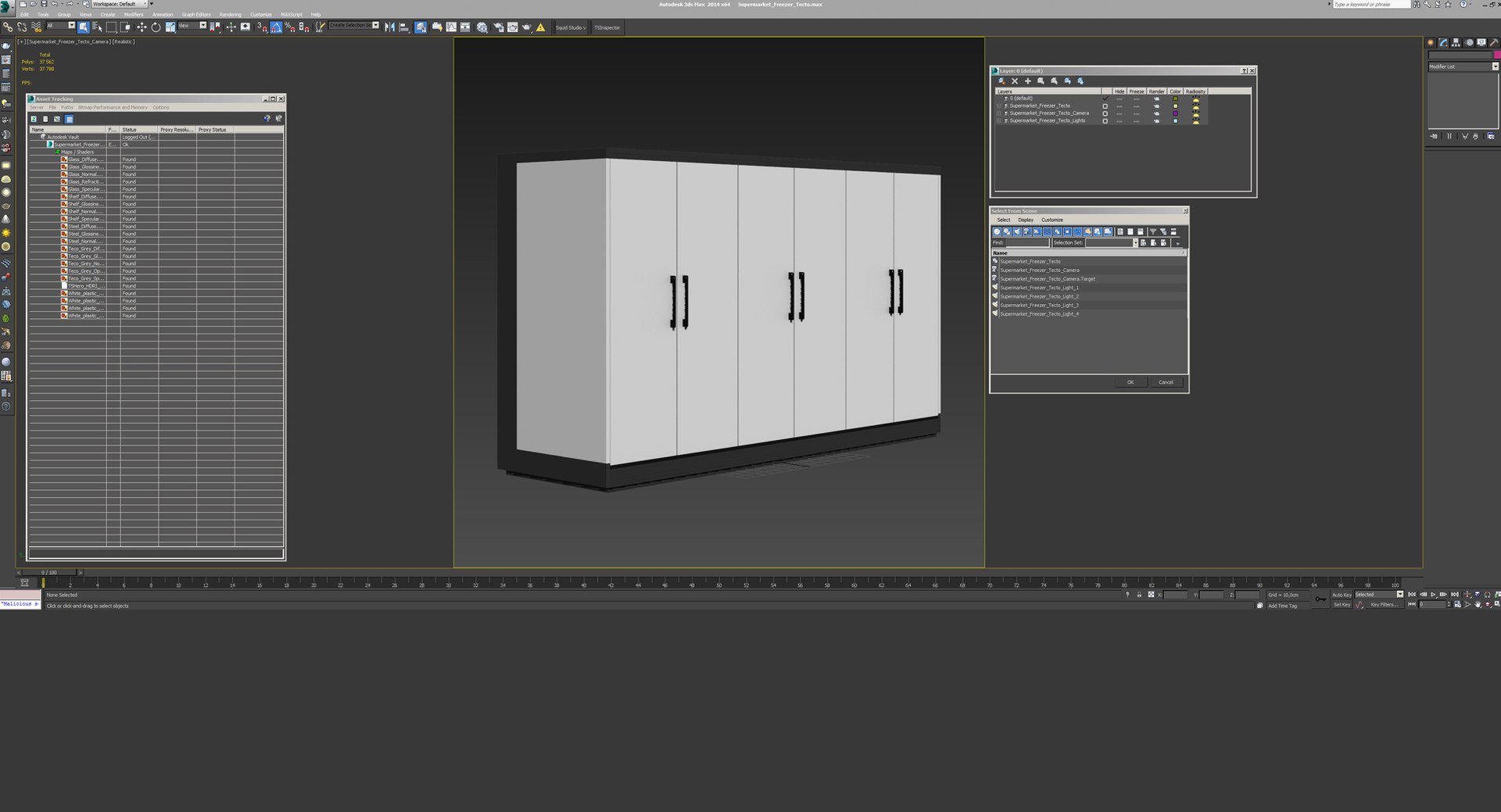
Task: Open the View reference coordinate dropdown
Action: click(x=192, y=25)
